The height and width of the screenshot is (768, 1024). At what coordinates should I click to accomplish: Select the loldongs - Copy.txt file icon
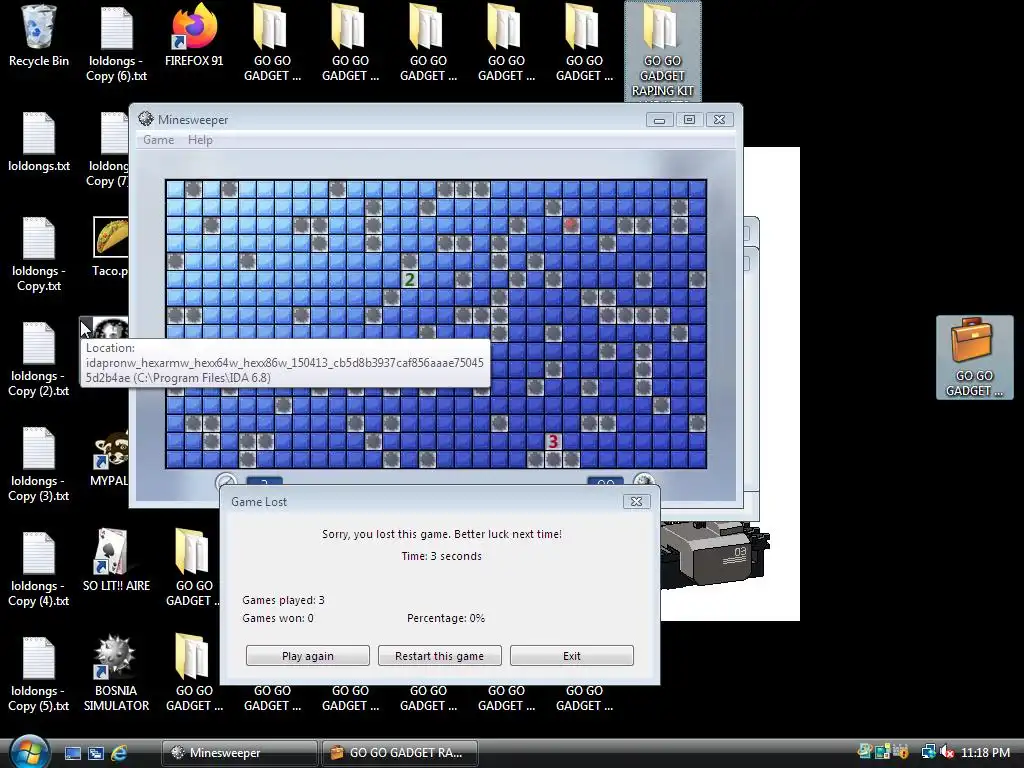pos(39,253)
